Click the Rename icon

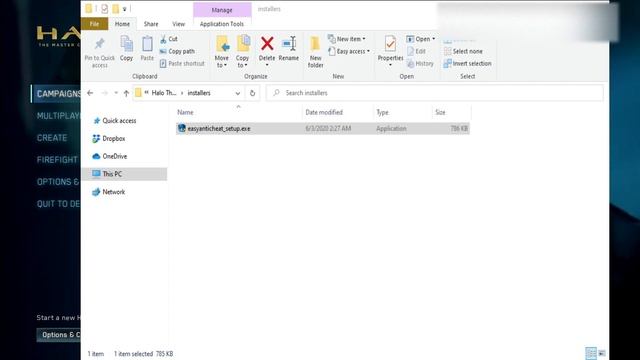[x=289, y=44]
